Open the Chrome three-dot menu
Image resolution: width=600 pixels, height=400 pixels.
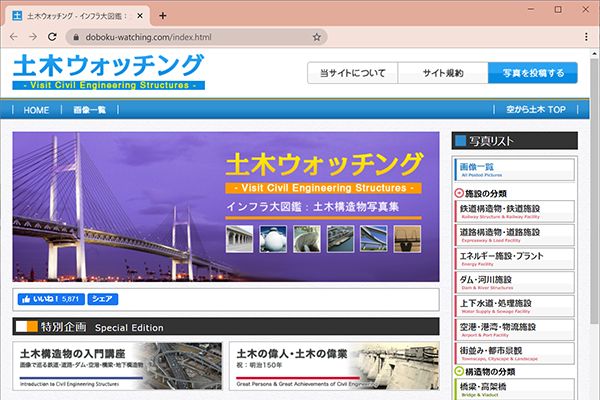click(585, 37)
